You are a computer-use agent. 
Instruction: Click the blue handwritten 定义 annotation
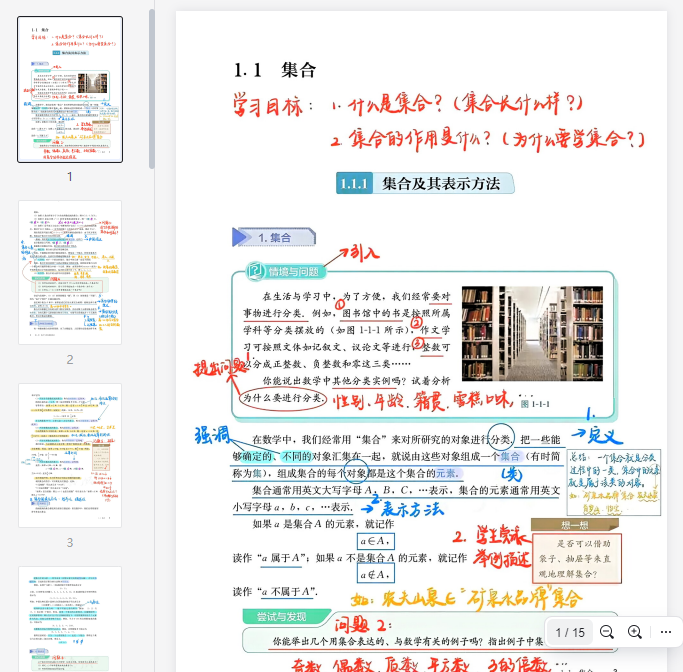(x=605, y=434)
